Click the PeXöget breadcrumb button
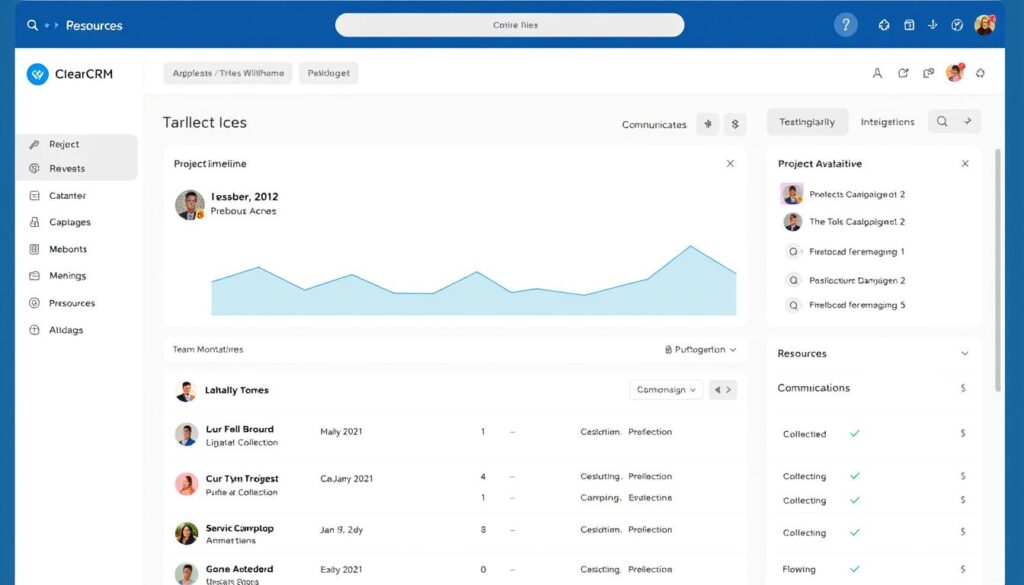Screen dimensions: 1024x585 pos(328,72)
